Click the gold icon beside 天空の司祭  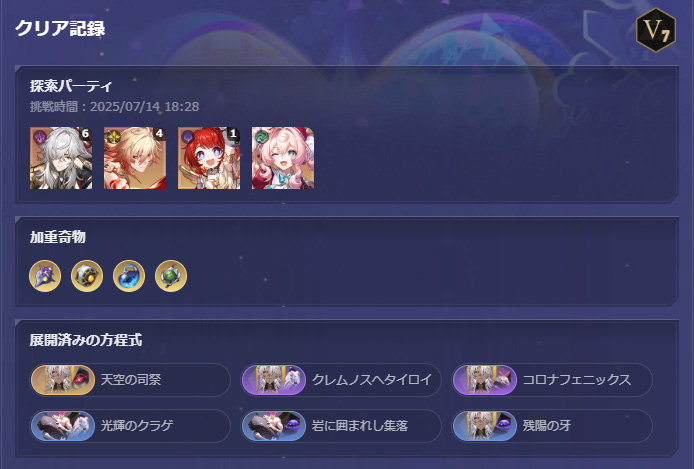click(x=63, y=380)
